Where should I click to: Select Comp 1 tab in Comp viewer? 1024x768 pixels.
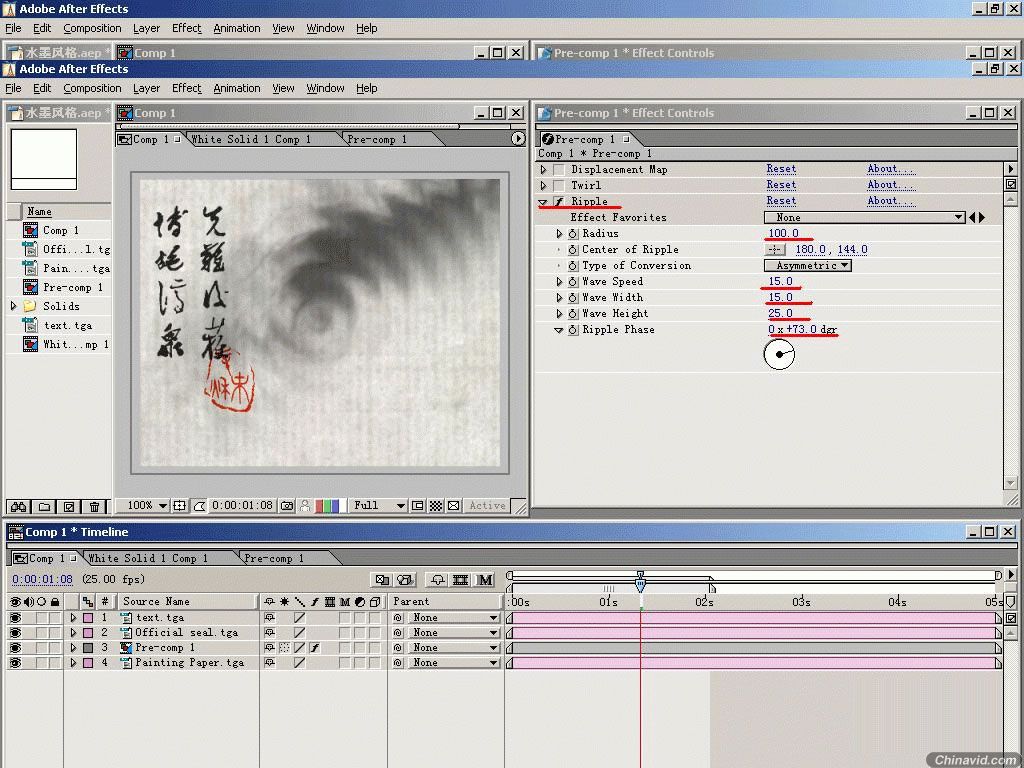150,139
